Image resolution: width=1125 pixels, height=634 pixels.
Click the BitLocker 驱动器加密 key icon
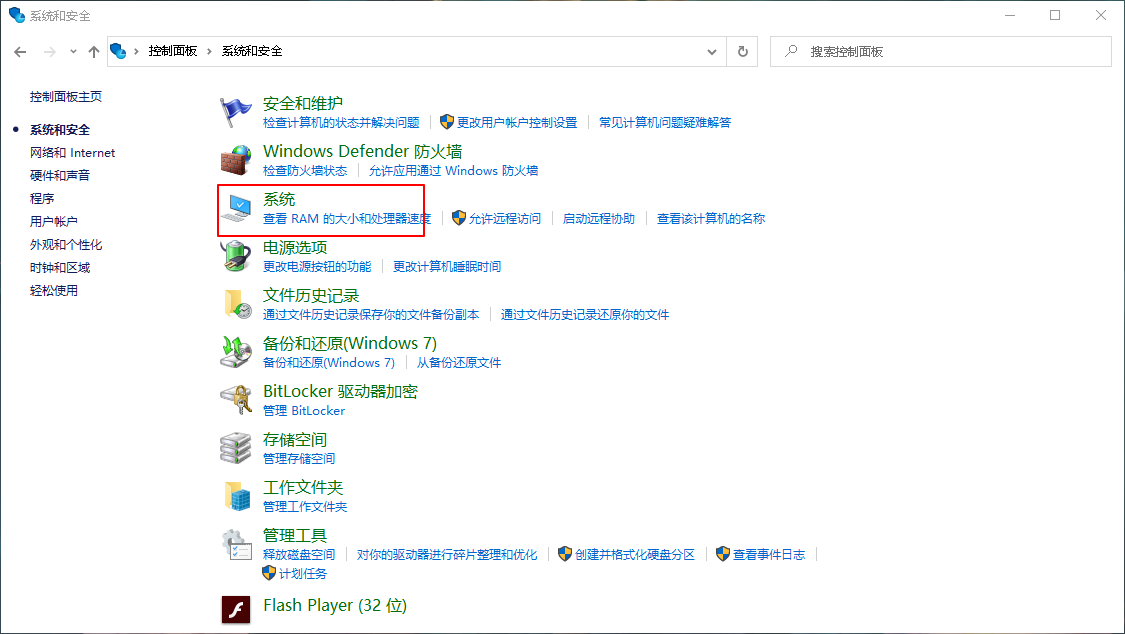point(236,400)
